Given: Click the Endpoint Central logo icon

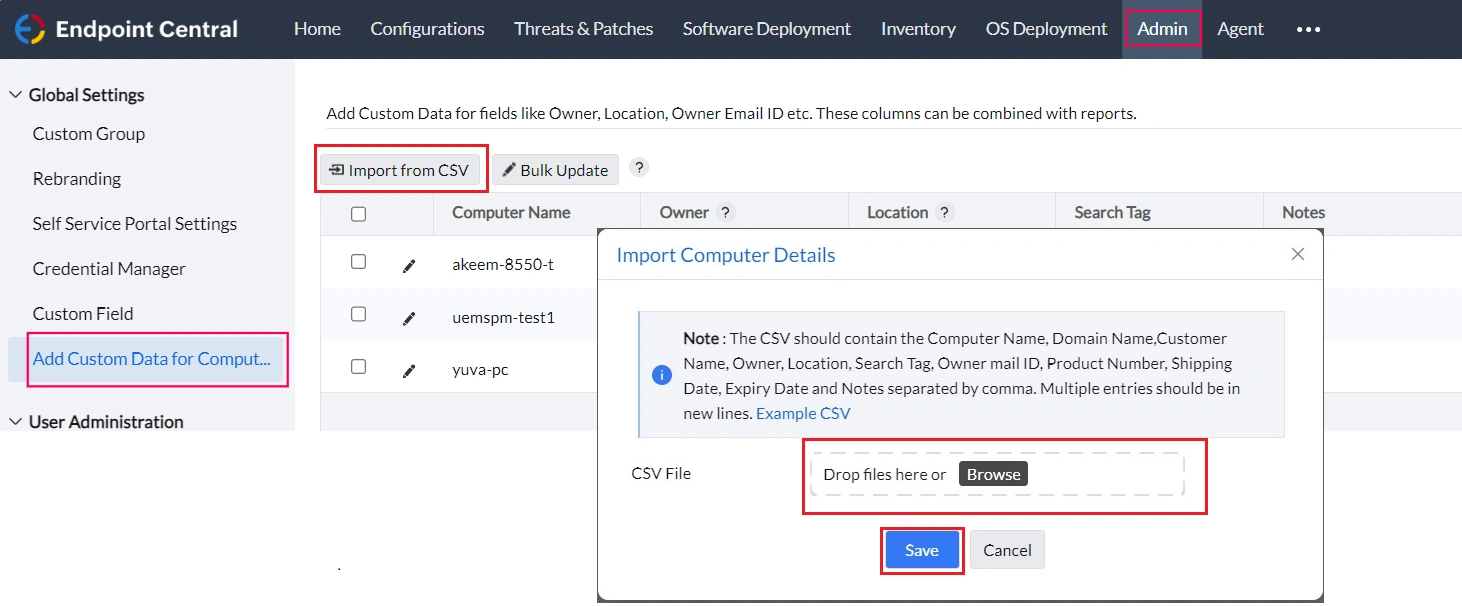Looking at the screenshot, I should 30,29.
